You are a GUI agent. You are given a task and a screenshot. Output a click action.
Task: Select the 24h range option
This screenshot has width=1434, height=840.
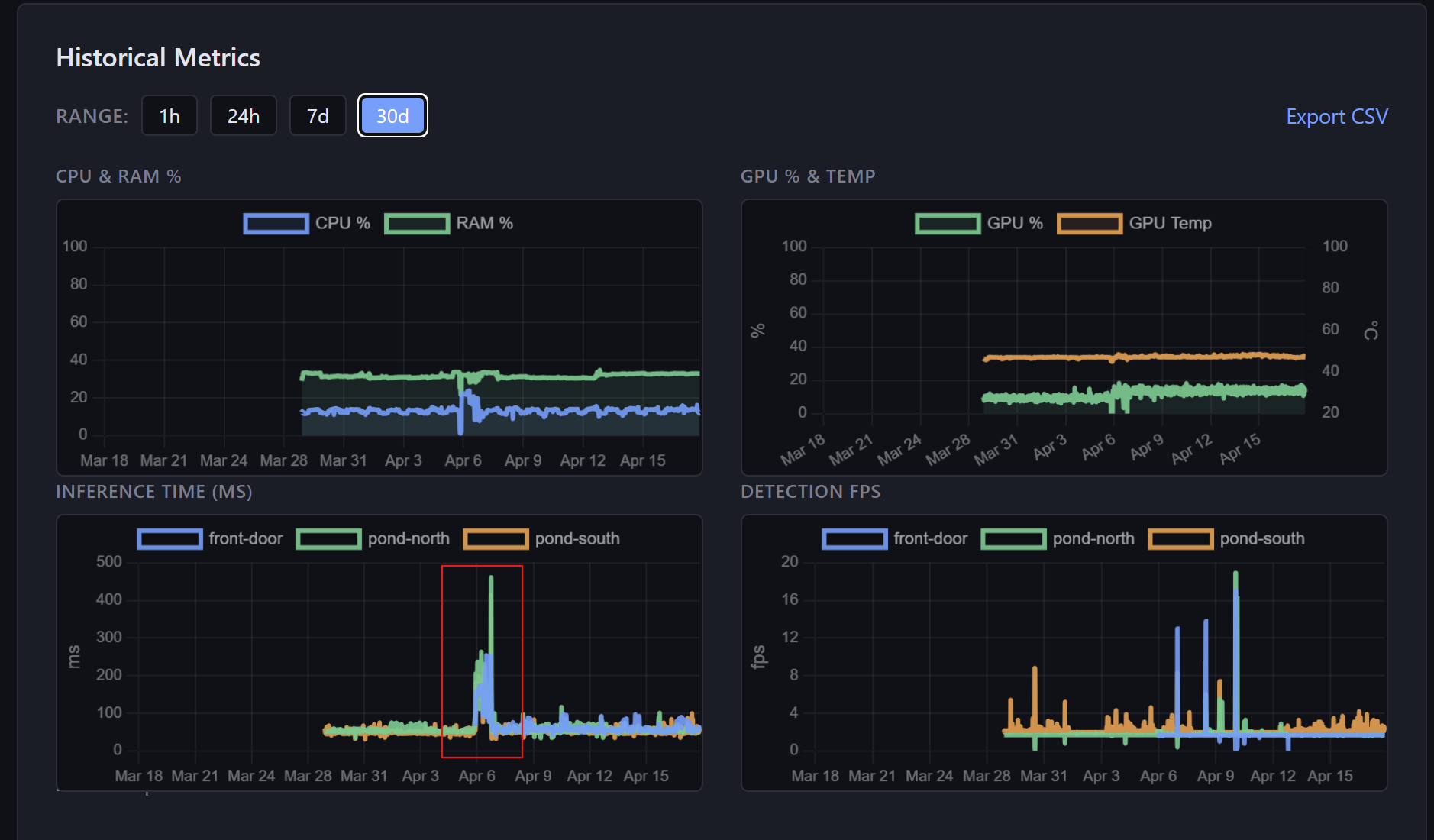[x=243, y=115]
